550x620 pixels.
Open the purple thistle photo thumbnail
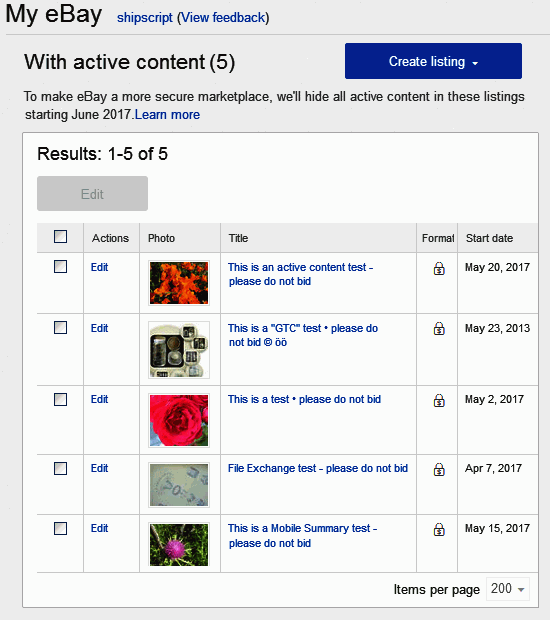(179, 544)
